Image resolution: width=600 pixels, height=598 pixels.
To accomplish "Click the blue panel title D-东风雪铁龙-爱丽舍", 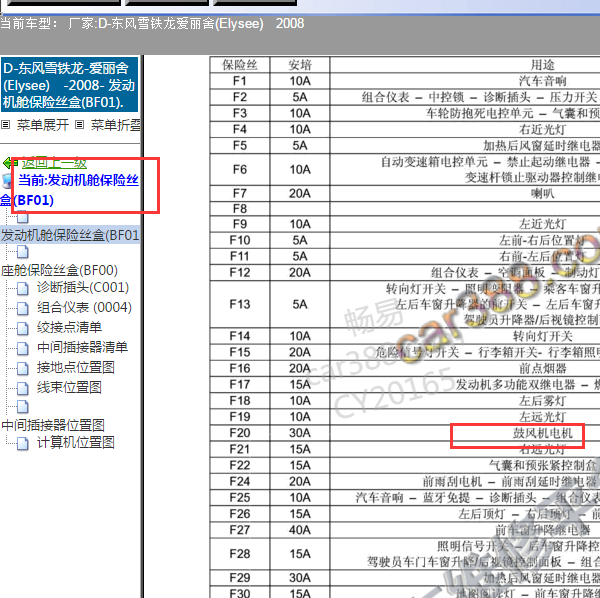I will point(69,85).
